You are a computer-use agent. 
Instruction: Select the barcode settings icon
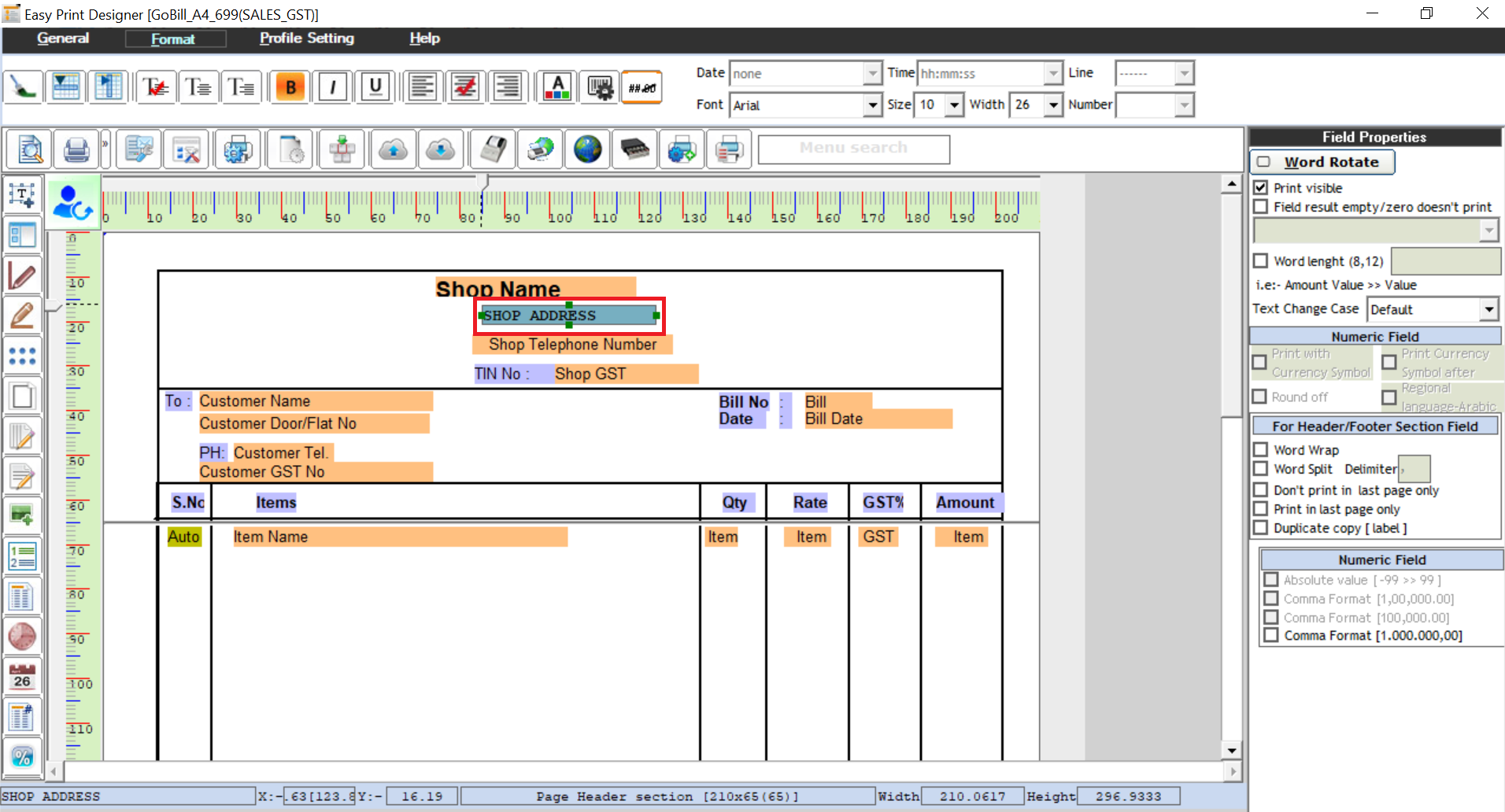(x=601, y=87)
